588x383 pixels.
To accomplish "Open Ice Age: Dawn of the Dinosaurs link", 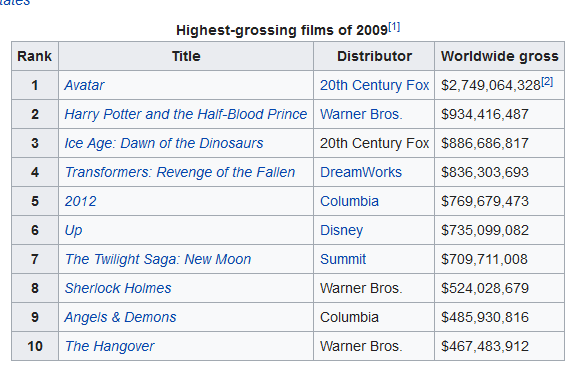I will (x=164, y=143).
